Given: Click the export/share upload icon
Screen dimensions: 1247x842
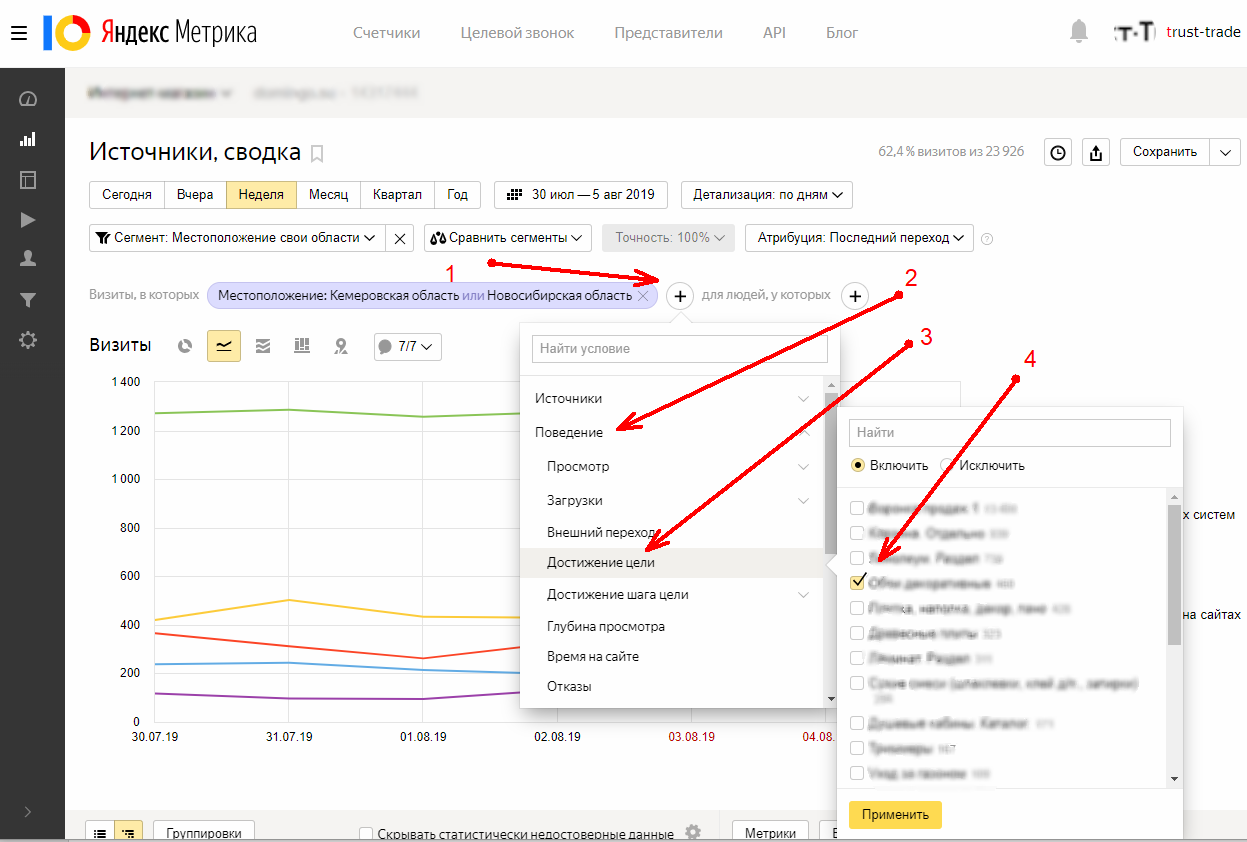Looking at the screenshot, I should coord(1096,152).
